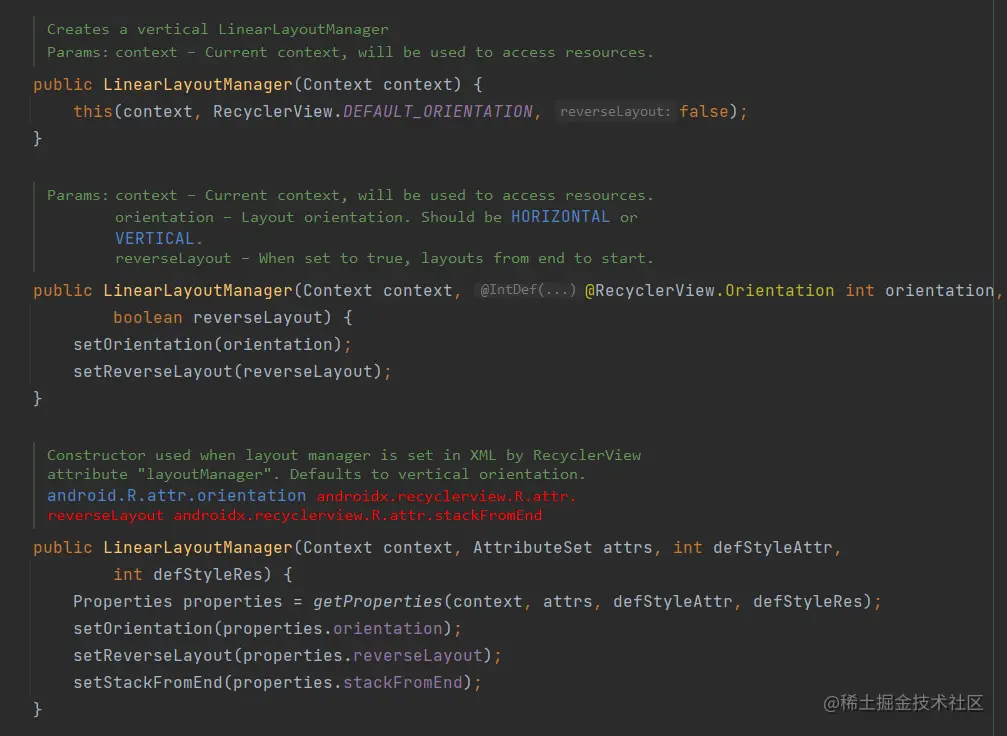Click the reverseLayout: inlay hint
This screenshot has width=1007, height=736.
click(614, 112)
